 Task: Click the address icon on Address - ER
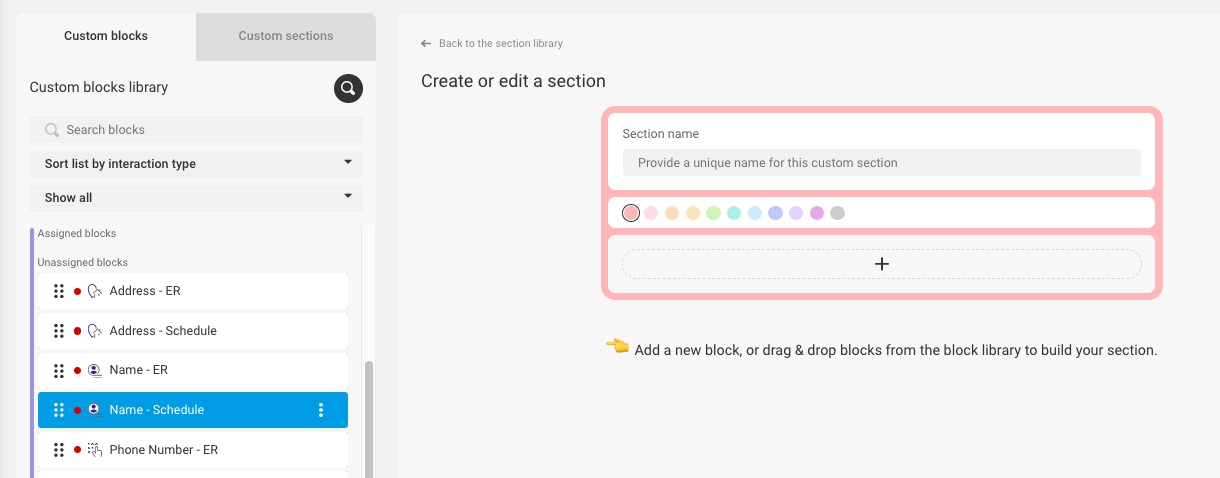coord(95,291)
